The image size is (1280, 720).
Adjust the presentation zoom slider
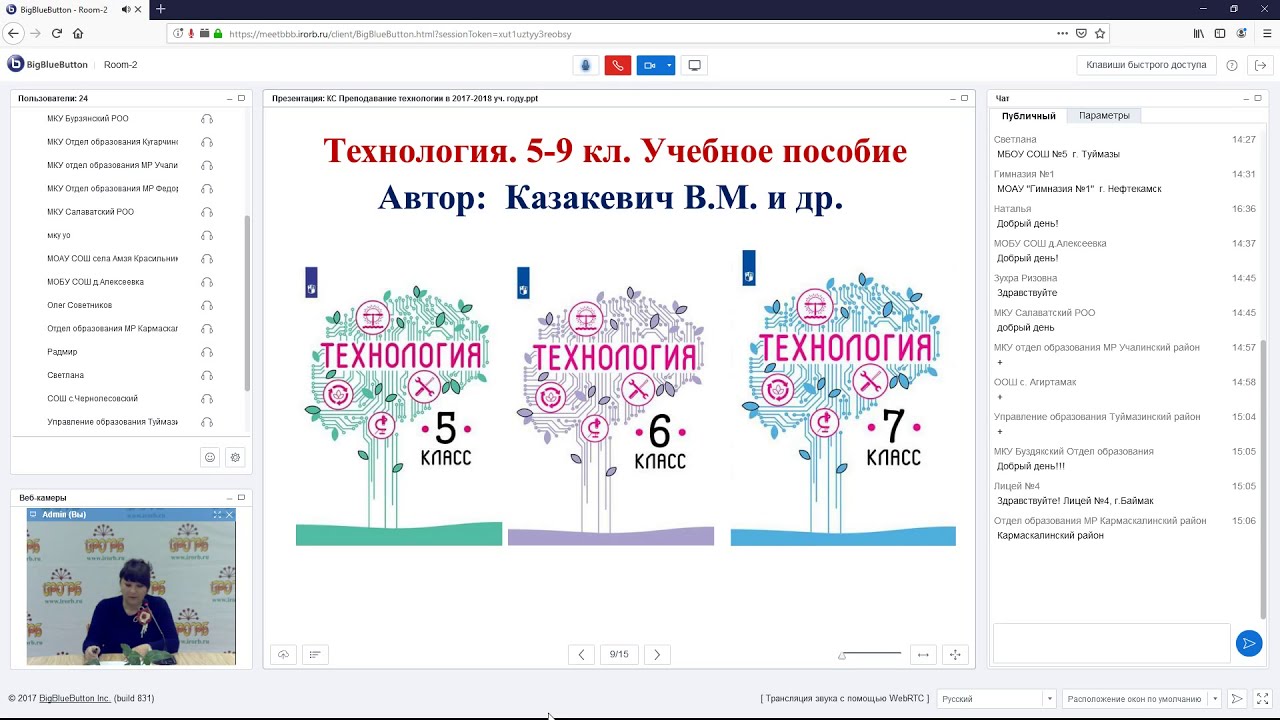tap(871, 654)
